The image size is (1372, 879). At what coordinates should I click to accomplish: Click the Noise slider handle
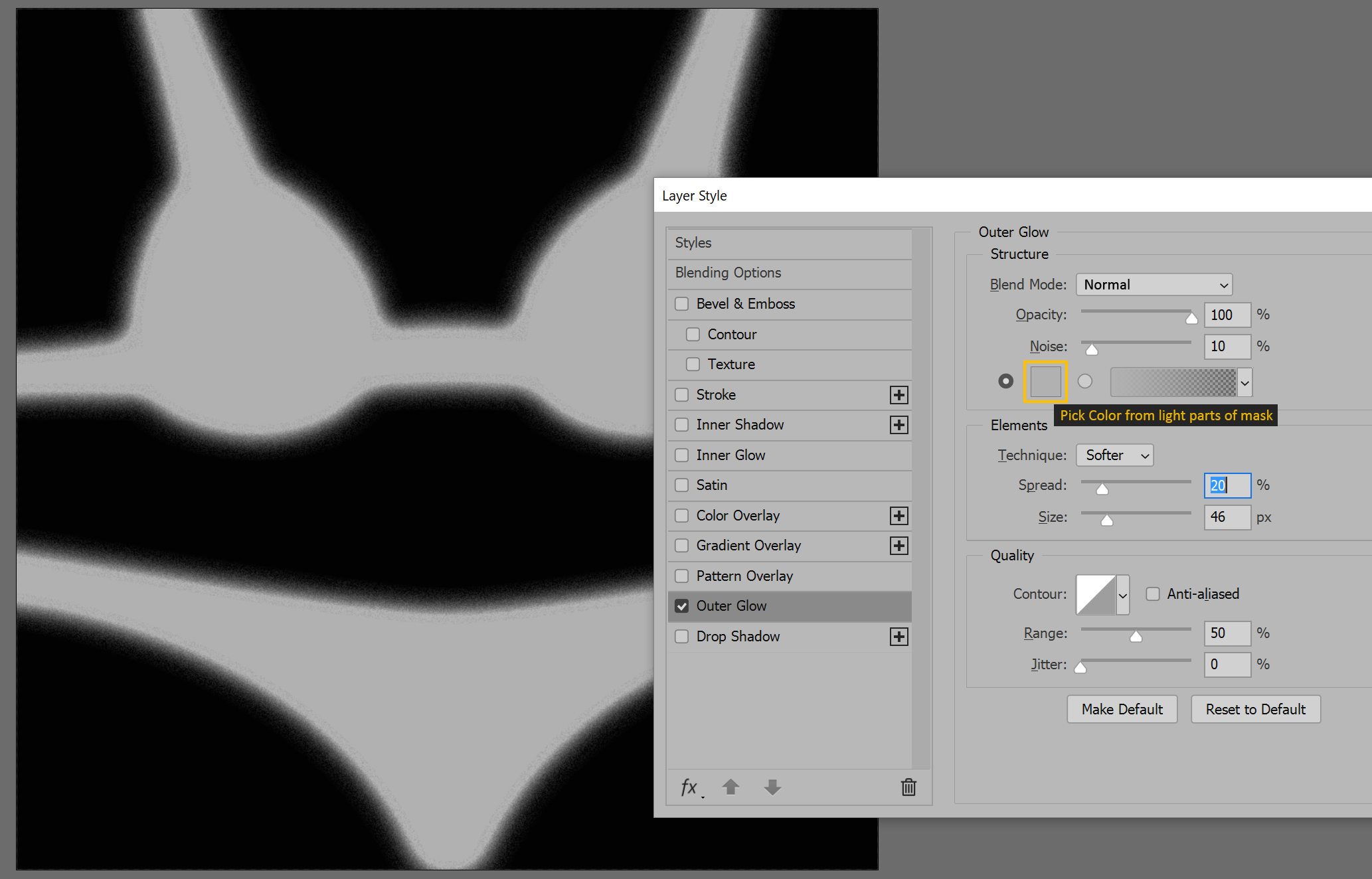(x=1092, y=350)
